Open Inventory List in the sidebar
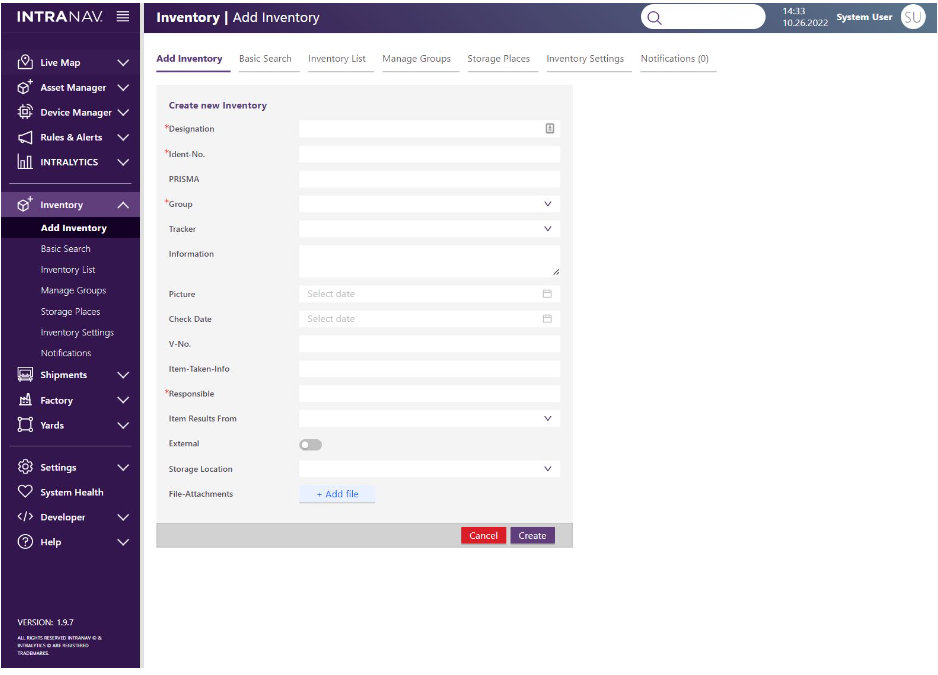This screenshot has height=675, width=938. [68, 269]
